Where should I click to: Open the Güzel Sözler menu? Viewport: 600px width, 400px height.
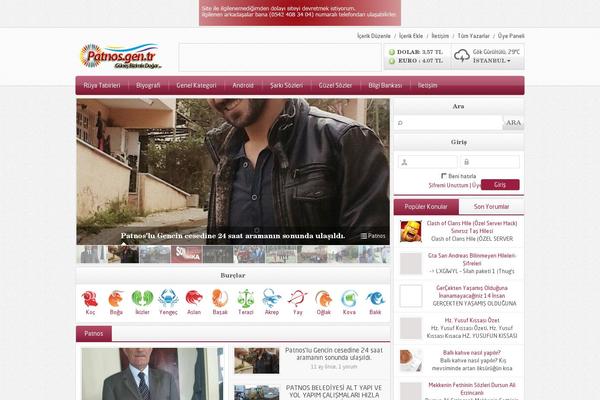(336, 85)
